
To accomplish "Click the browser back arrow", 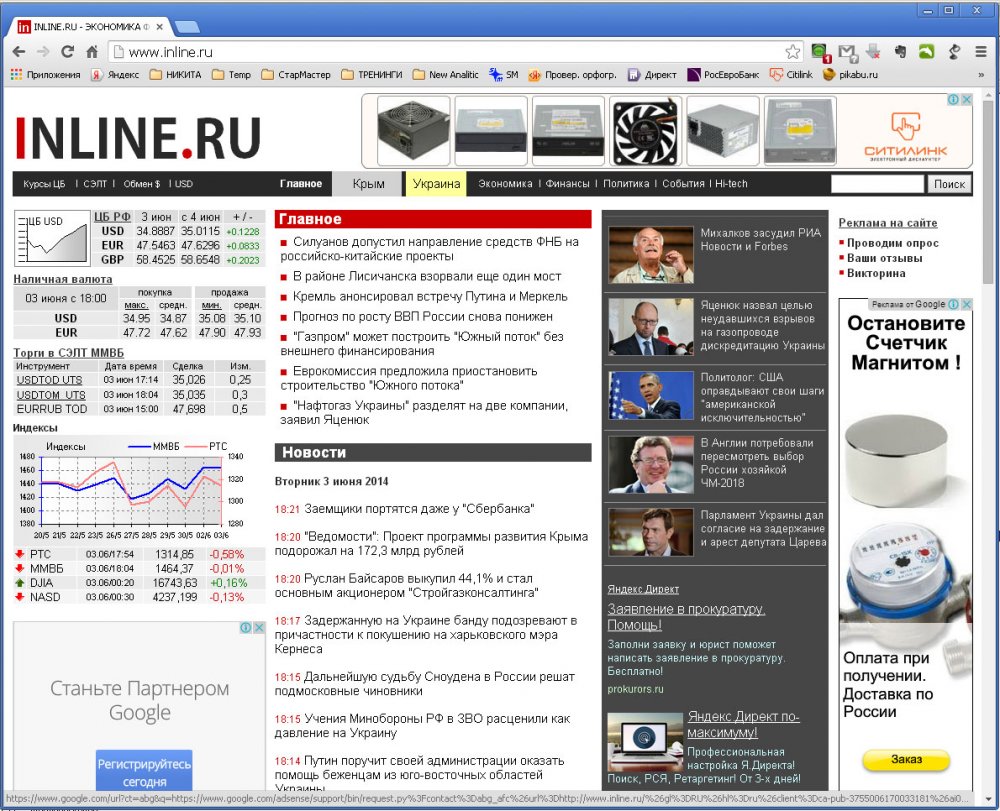I will 19,52.
